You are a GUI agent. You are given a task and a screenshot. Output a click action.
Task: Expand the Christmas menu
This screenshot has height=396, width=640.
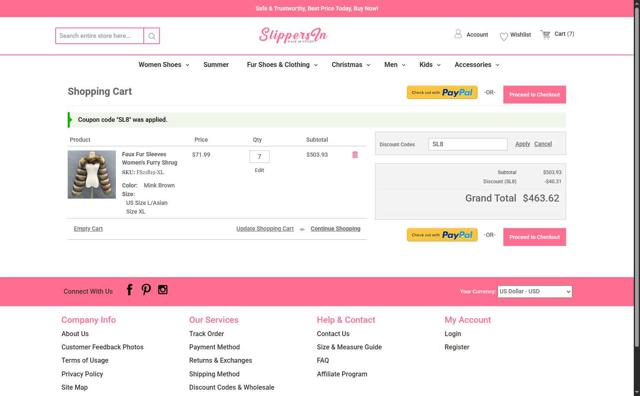pyautogui.click(x=351, y=65)
